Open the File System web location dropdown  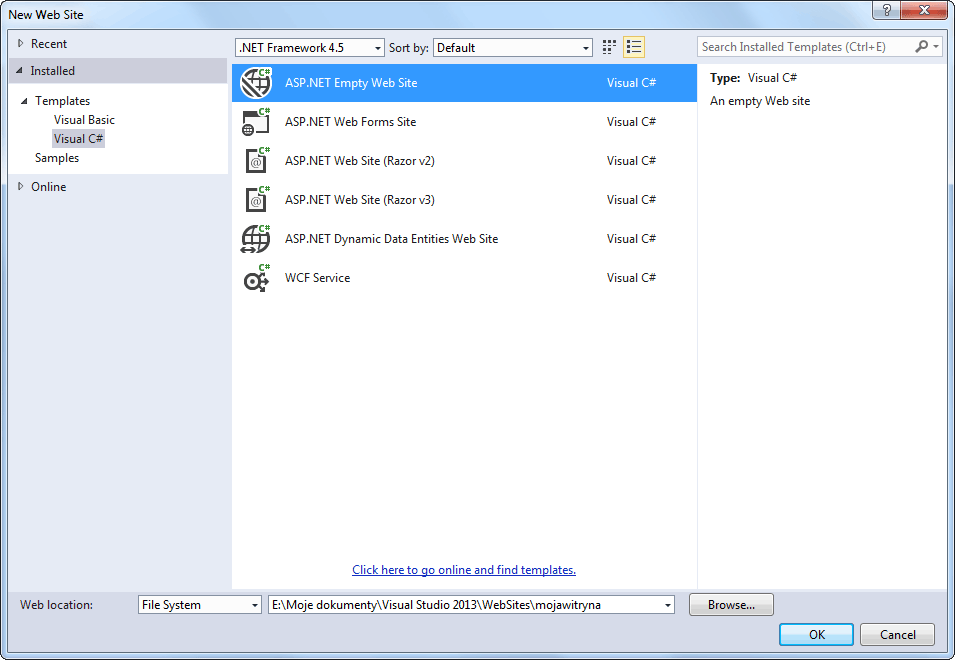199,605
